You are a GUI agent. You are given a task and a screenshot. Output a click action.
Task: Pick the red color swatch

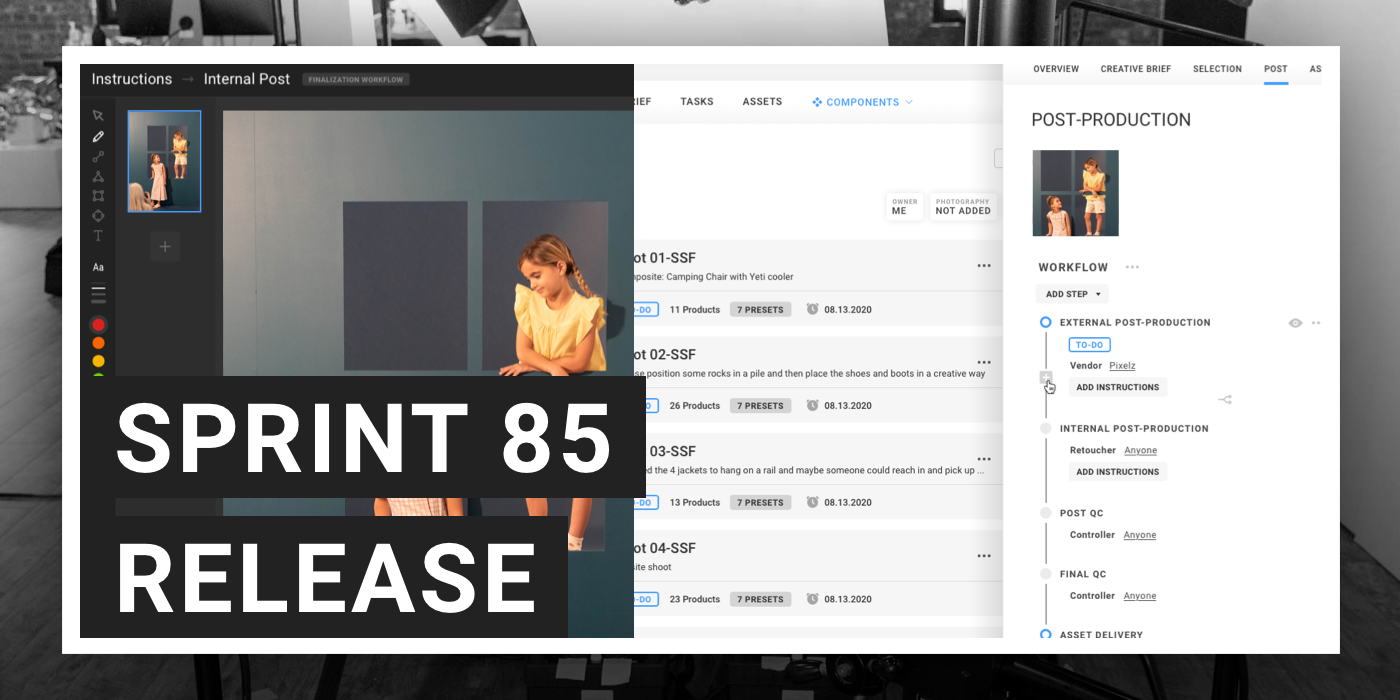98,325
